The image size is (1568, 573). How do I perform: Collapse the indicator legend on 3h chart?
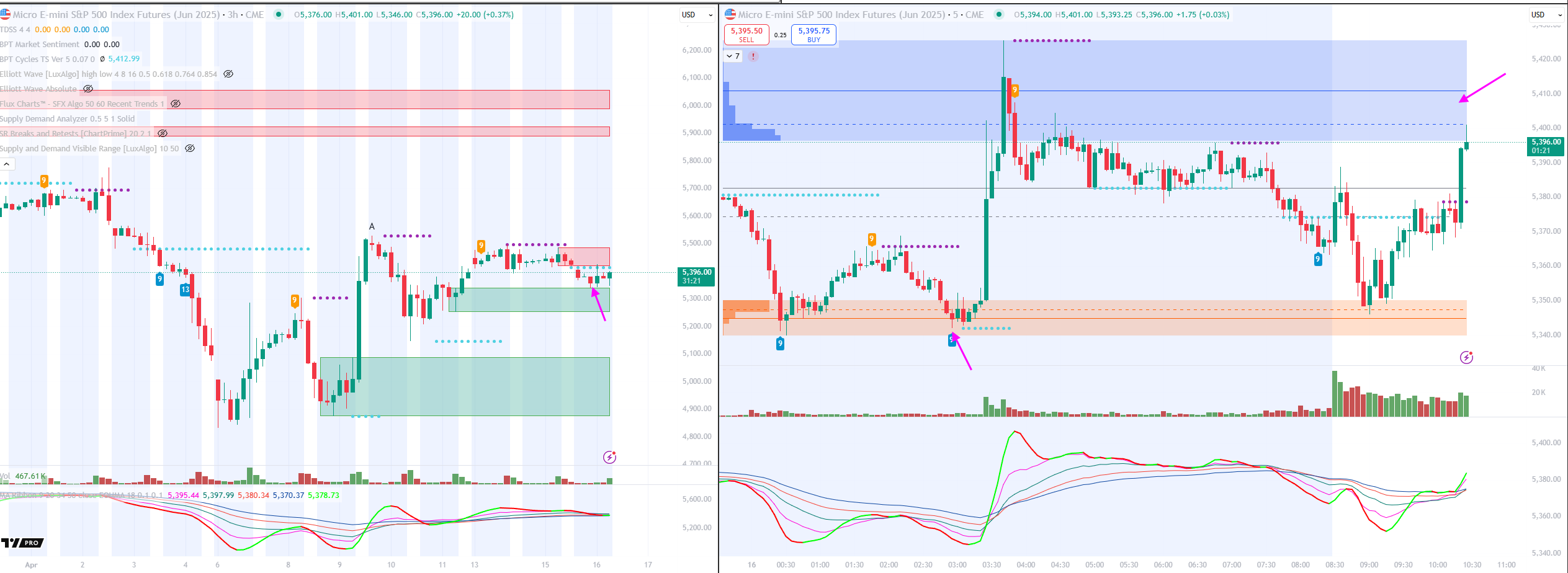pyautogui.click(x=7, y=164)
